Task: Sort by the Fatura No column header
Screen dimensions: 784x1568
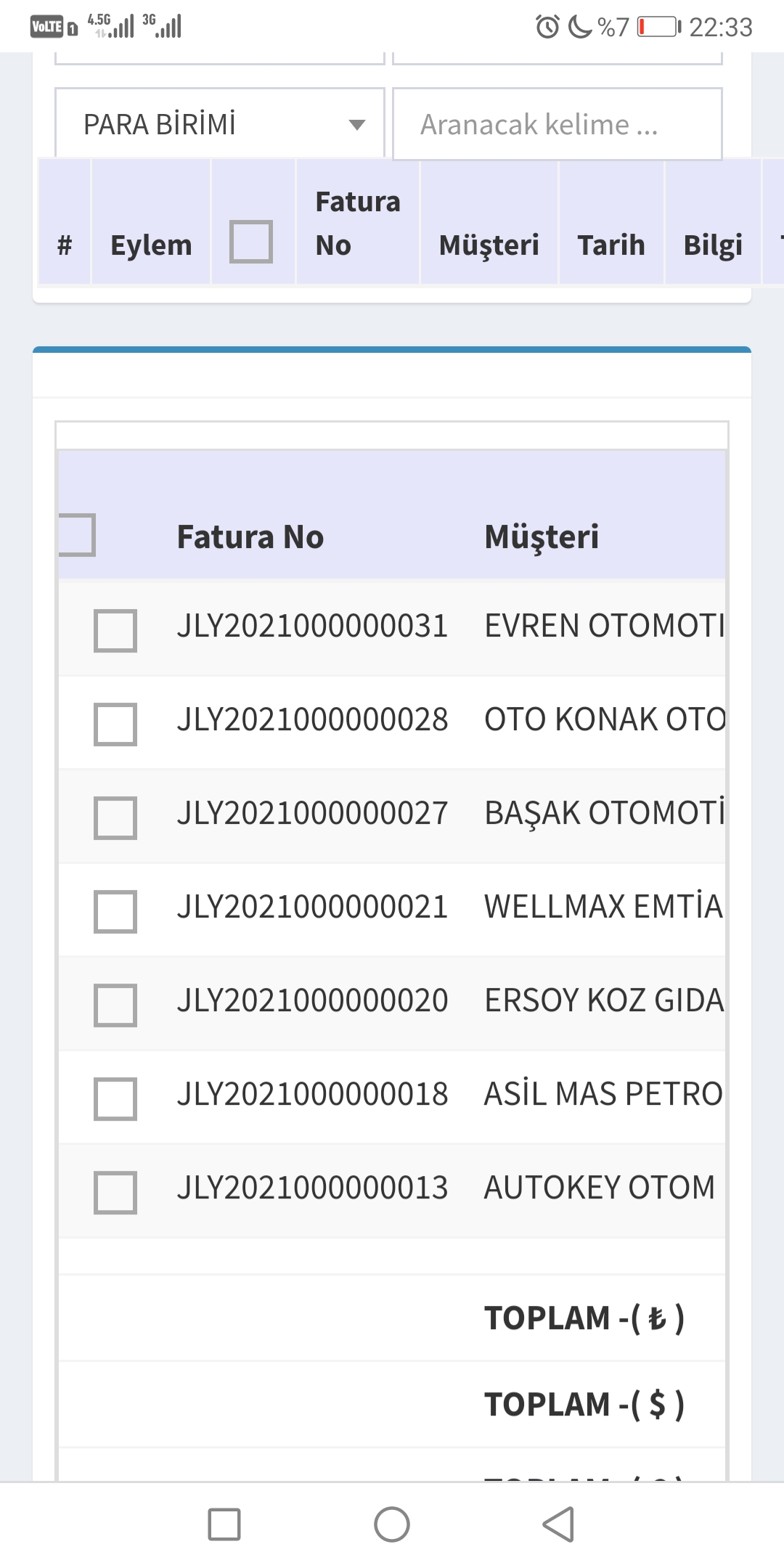Action: pos(250,537)
